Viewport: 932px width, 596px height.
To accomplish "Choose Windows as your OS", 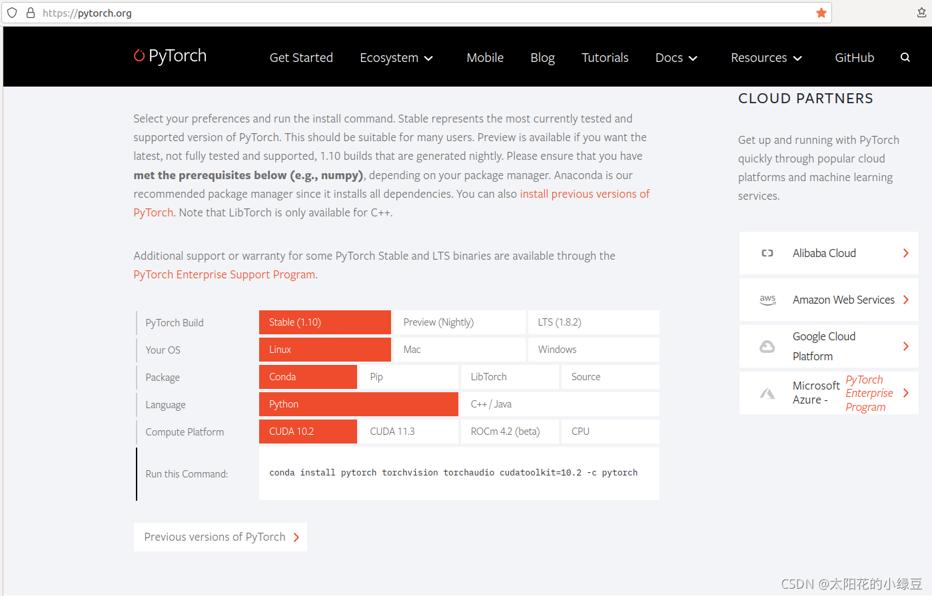I will 593,349.
